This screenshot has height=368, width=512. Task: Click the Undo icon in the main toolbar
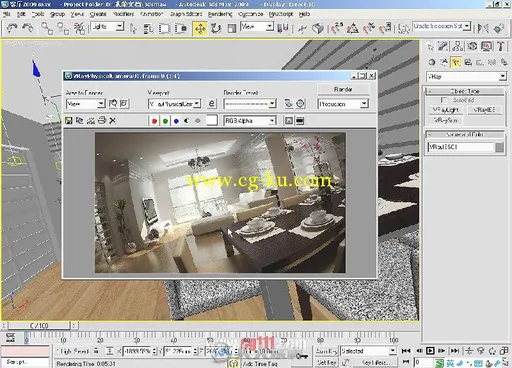tap(12, 28)
